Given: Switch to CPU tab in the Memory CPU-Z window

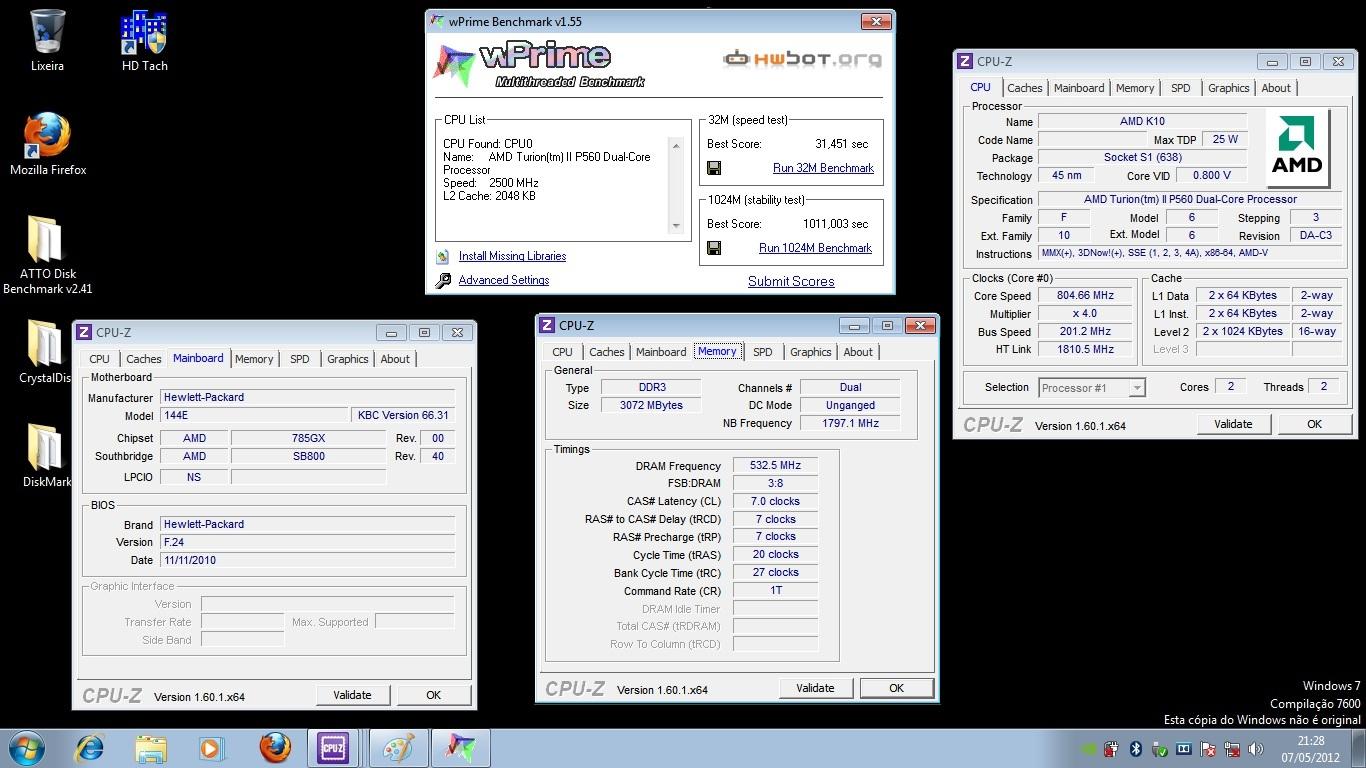Looking at the screenshot, I should click(x=563, y=352).
